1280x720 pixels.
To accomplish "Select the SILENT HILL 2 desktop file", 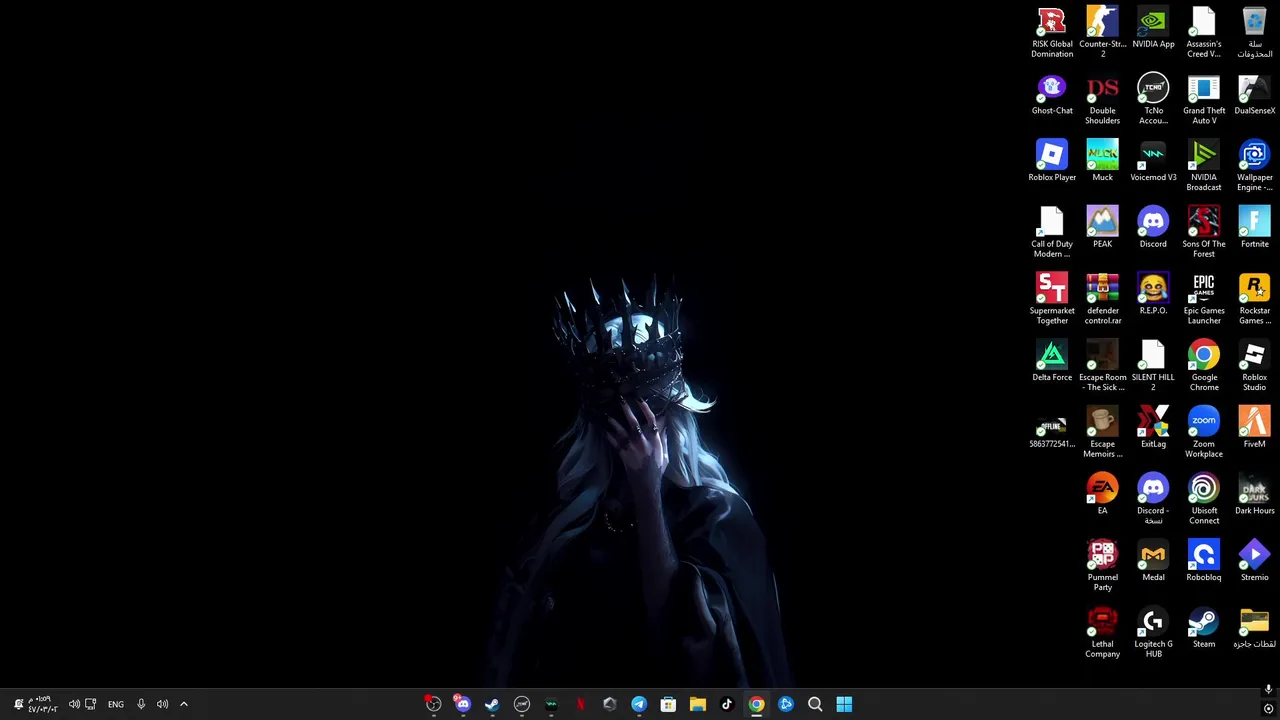I will click(1153, 366).
